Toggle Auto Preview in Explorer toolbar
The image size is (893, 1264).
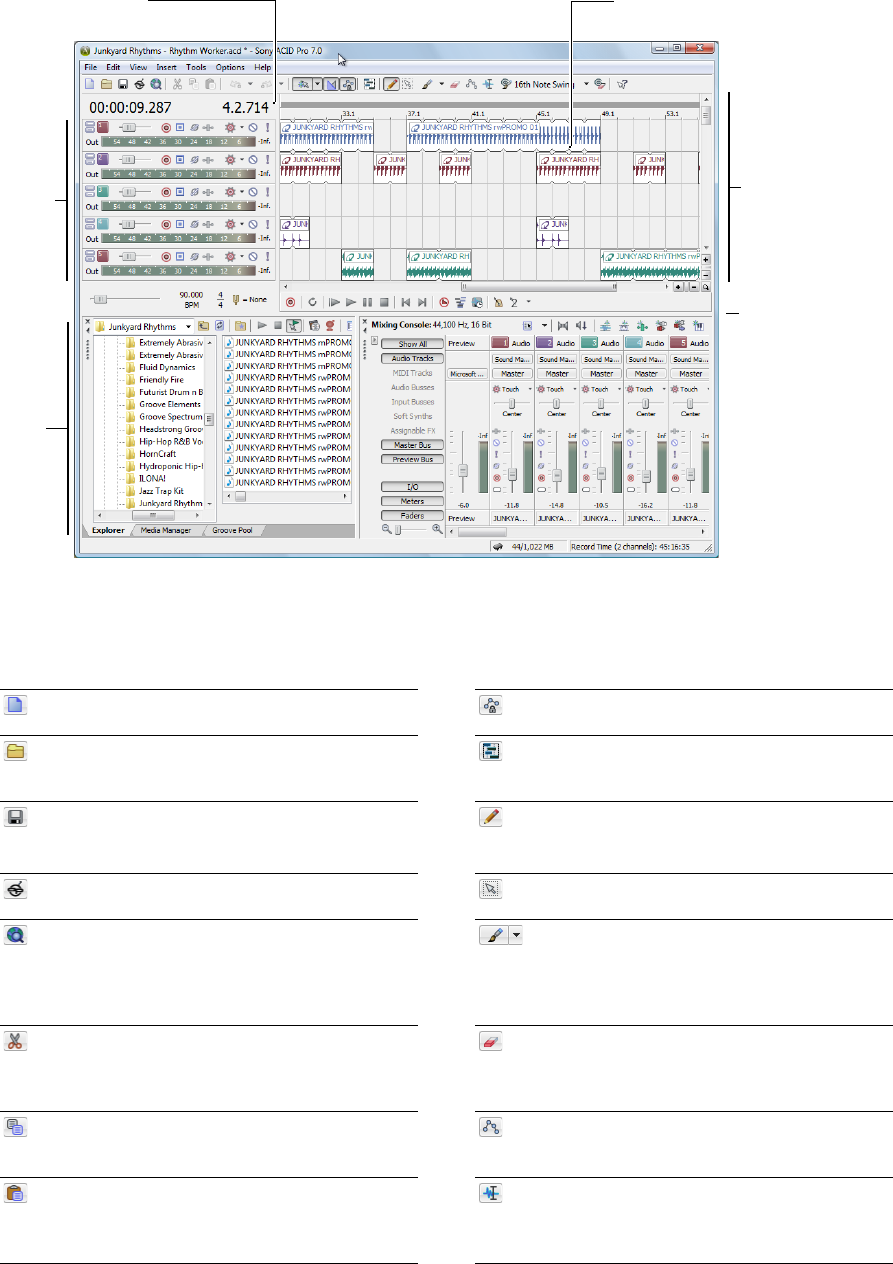point(295,326)
